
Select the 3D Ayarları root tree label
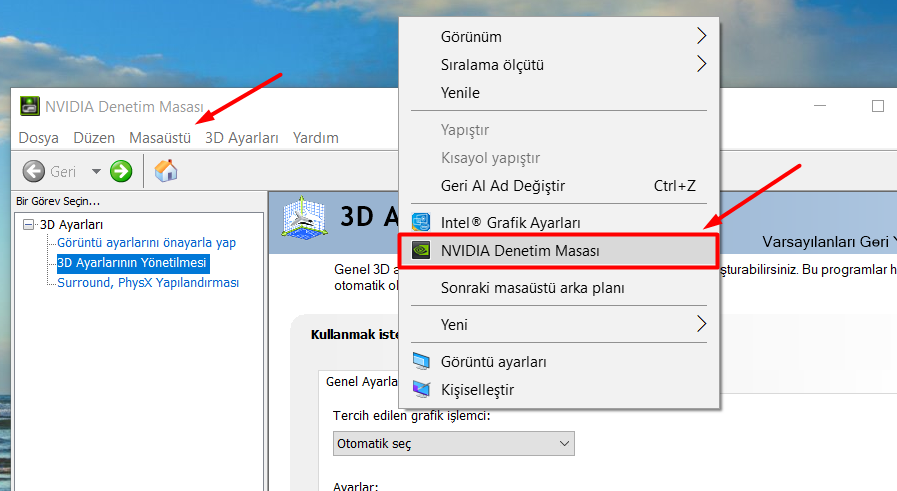click(x=72, y=225)
